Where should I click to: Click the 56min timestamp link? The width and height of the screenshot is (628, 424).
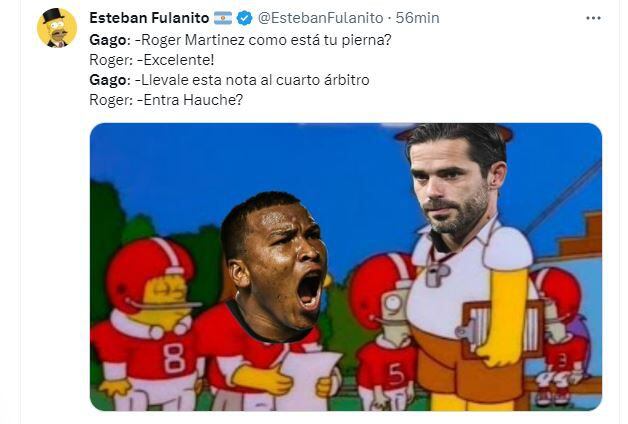pyautogui.click(x=417, y=18)
